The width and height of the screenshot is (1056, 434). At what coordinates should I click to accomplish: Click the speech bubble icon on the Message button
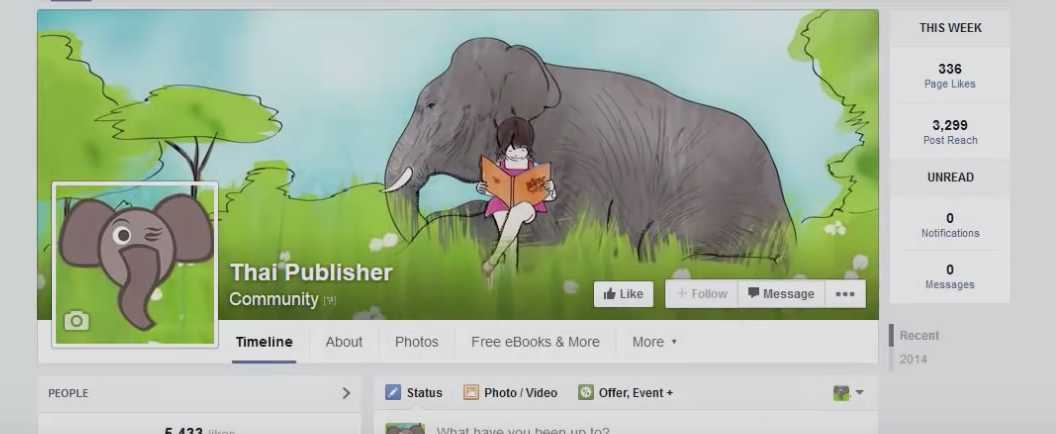[x=754, y=293]
